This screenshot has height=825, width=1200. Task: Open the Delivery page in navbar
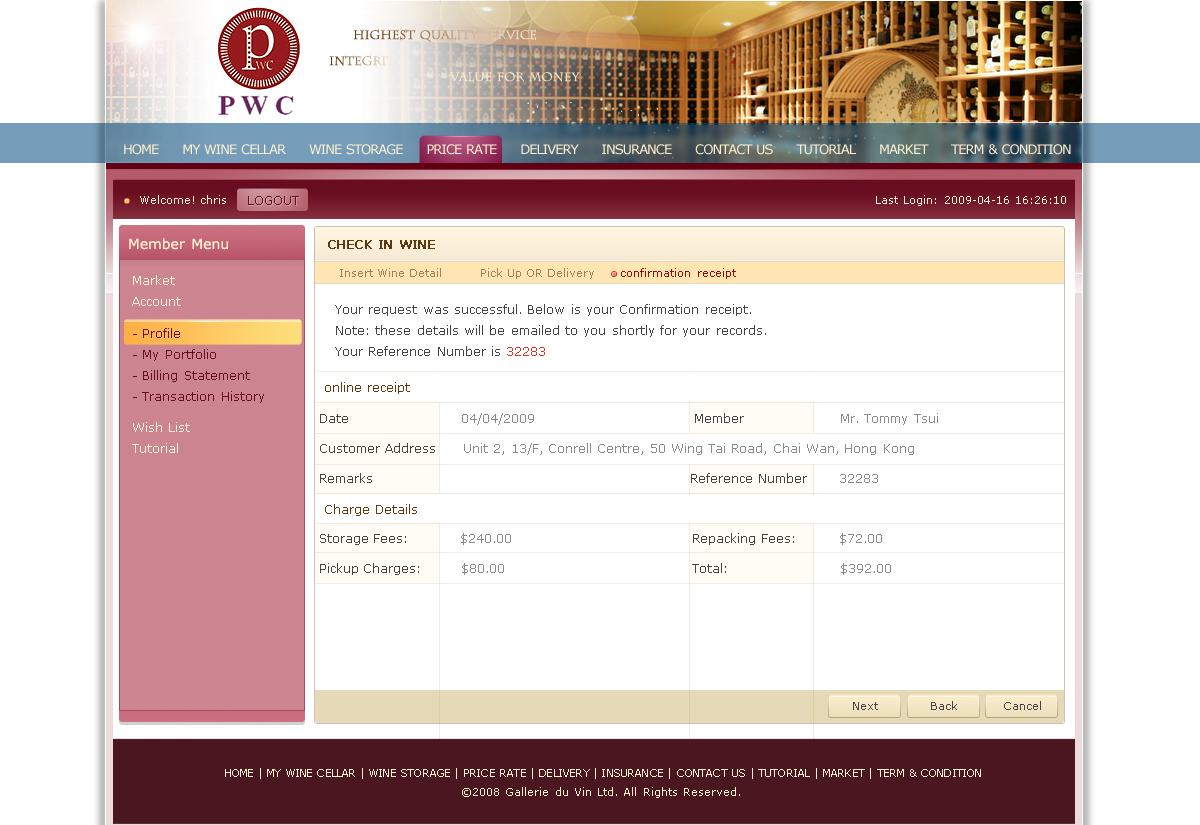(549, 150)
